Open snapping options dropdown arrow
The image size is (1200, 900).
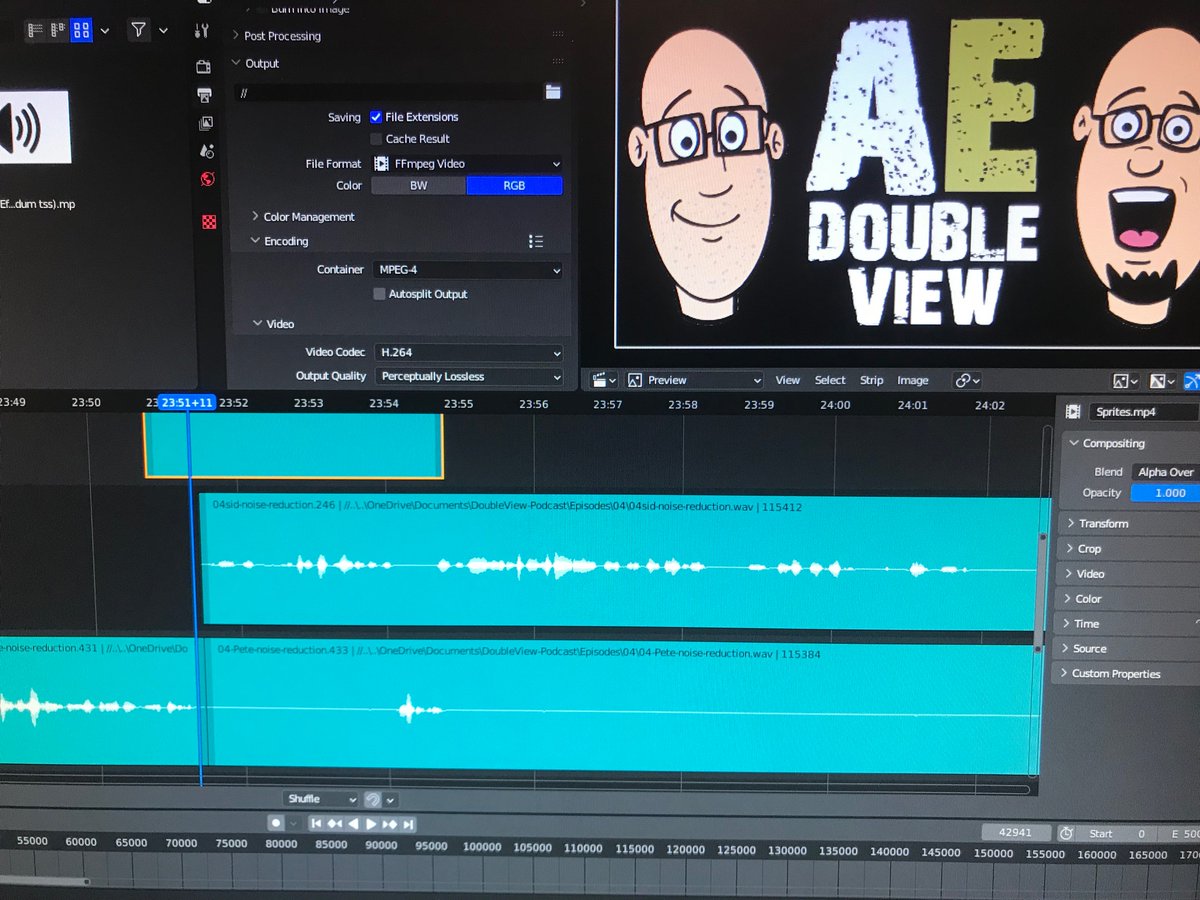point(391,799)
